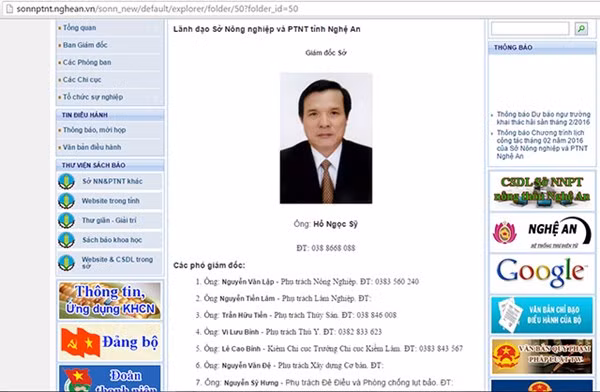Click the globe icon beside Sách báo khoa học
The height and width of the screenshot is (392, 600).
[66, 240]
